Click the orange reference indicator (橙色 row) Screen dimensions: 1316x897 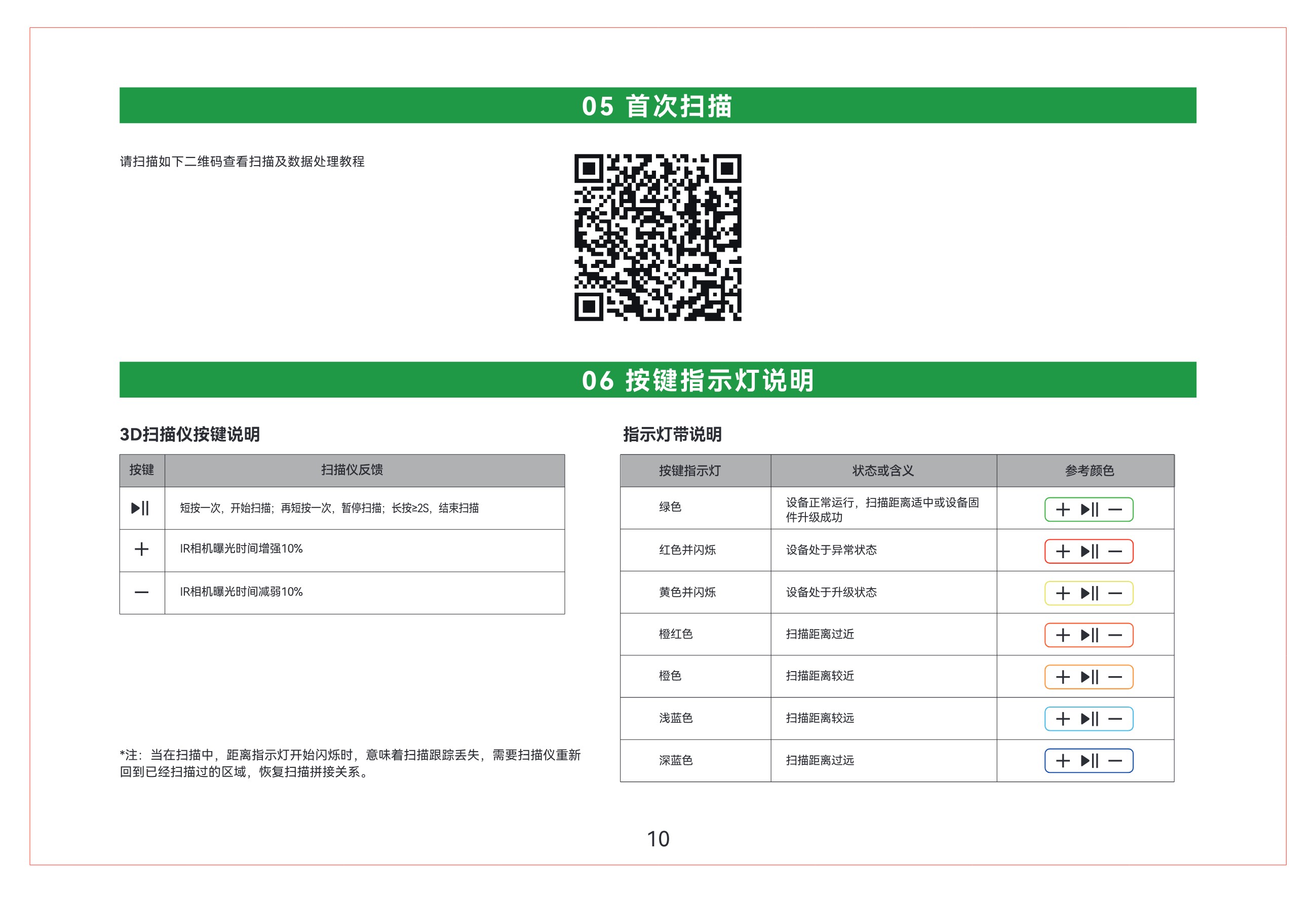coord(1089,677)
